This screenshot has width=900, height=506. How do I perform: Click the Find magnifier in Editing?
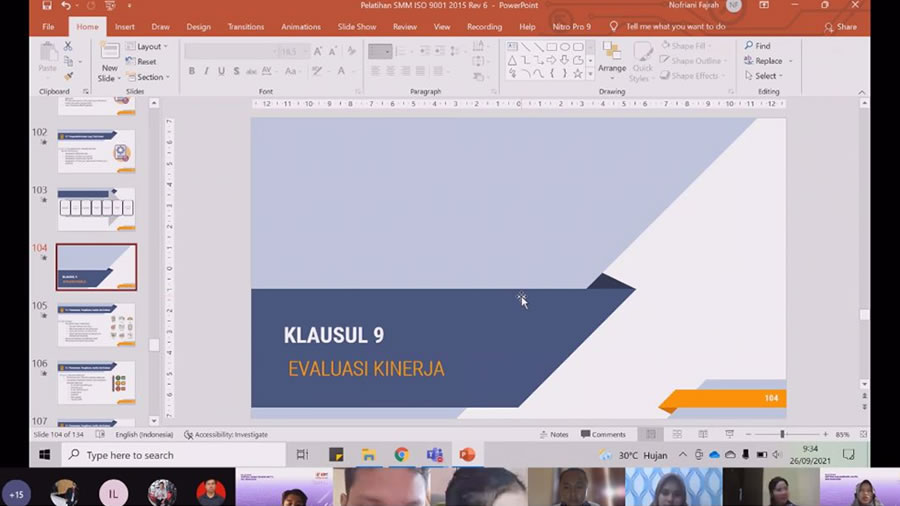(756, 46)
